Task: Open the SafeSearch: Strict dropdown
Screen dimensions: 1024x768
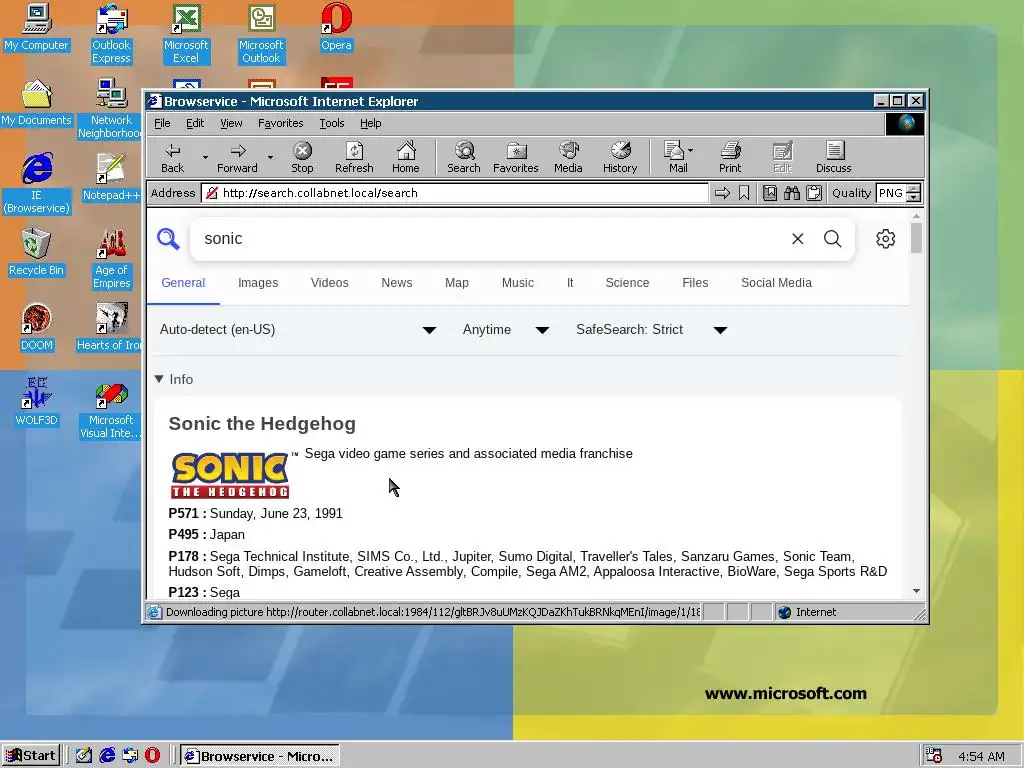Action: point(651,330)
